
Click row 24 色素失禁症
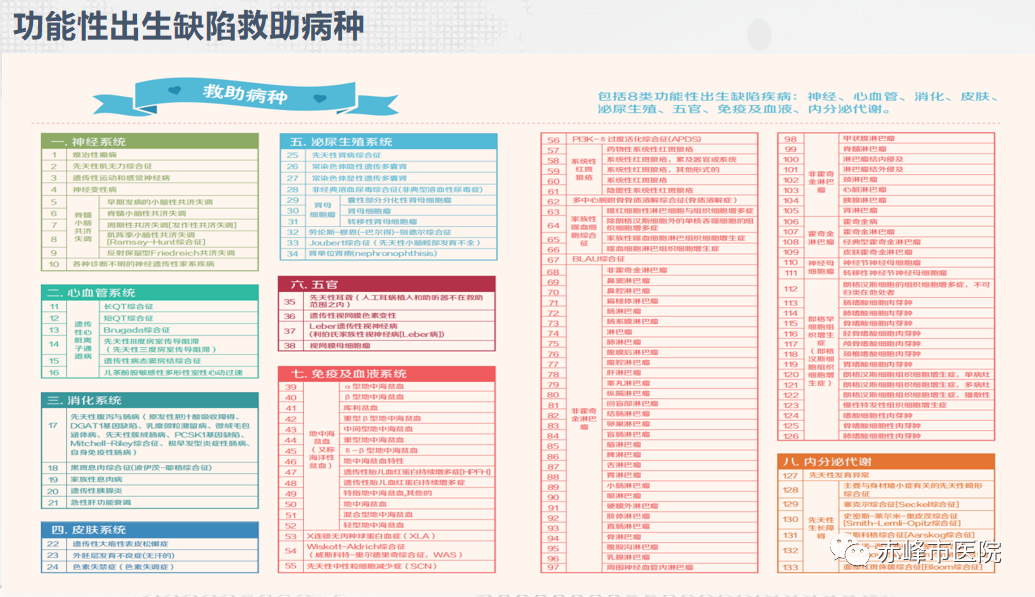coord(150,567)
